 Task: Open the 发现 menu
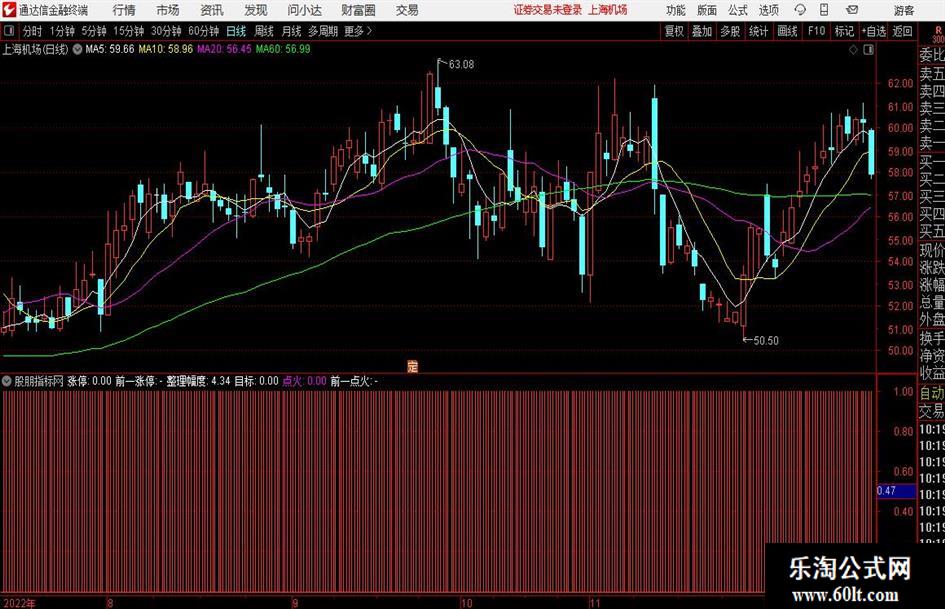[x=256, y=10]
